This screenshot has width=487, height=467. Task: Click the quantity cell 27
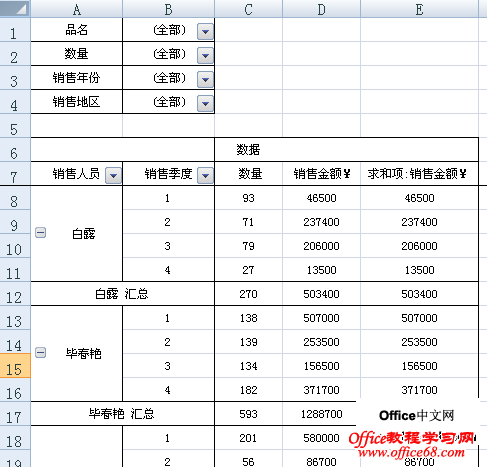[x=249, y=270]
